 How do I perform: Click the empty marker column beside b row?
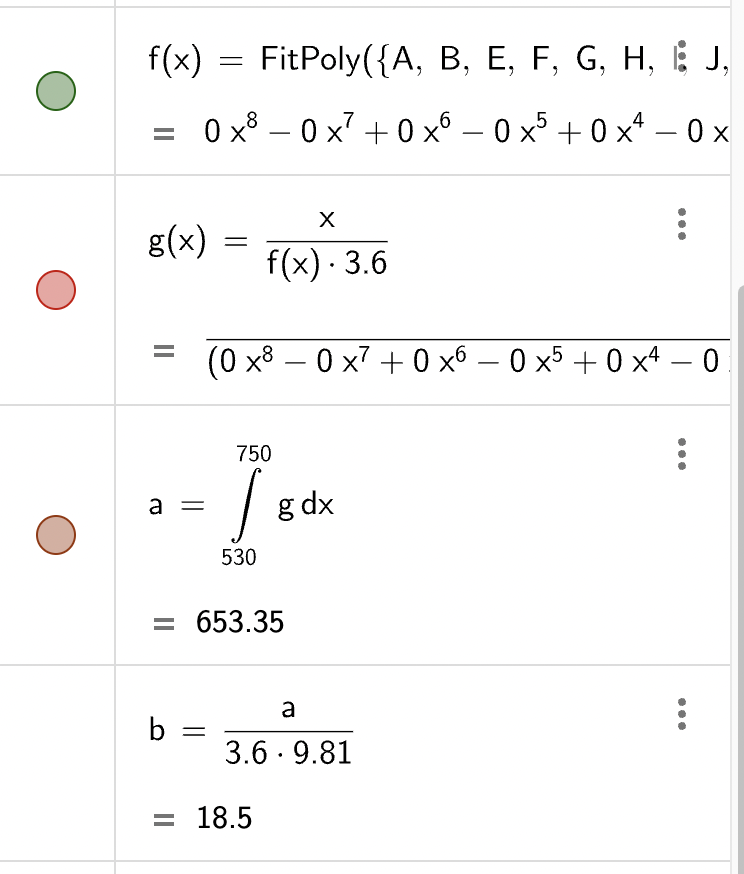click(x=57, y=763)
